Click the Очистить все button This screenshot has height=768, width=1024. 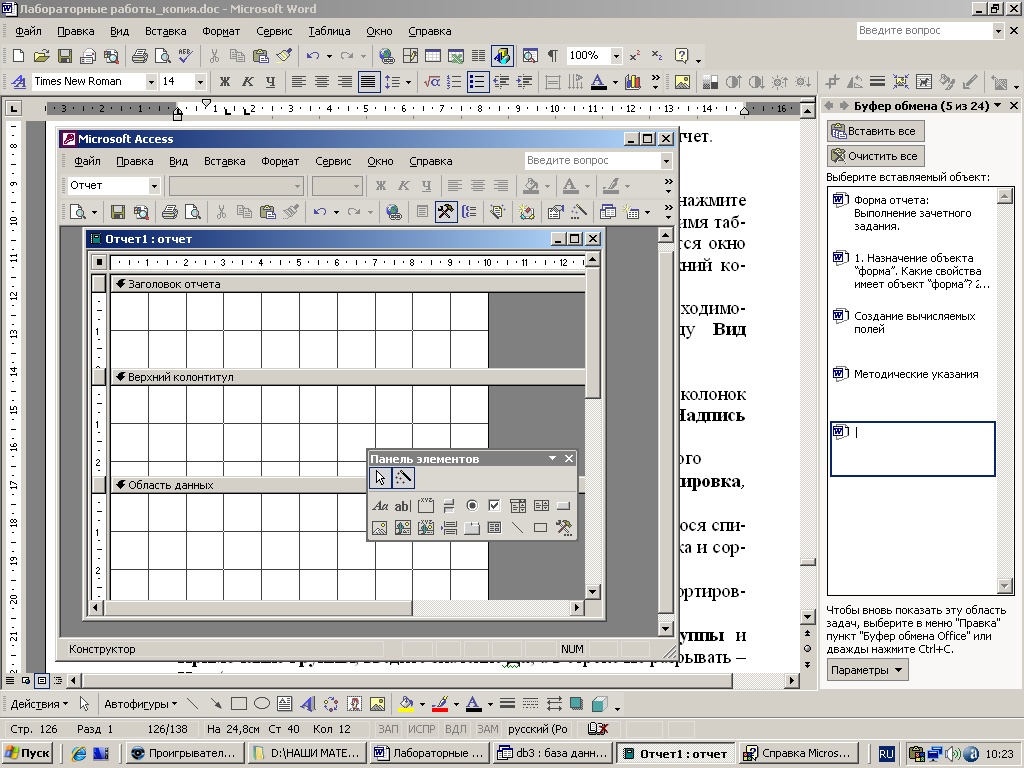point(875,156)
